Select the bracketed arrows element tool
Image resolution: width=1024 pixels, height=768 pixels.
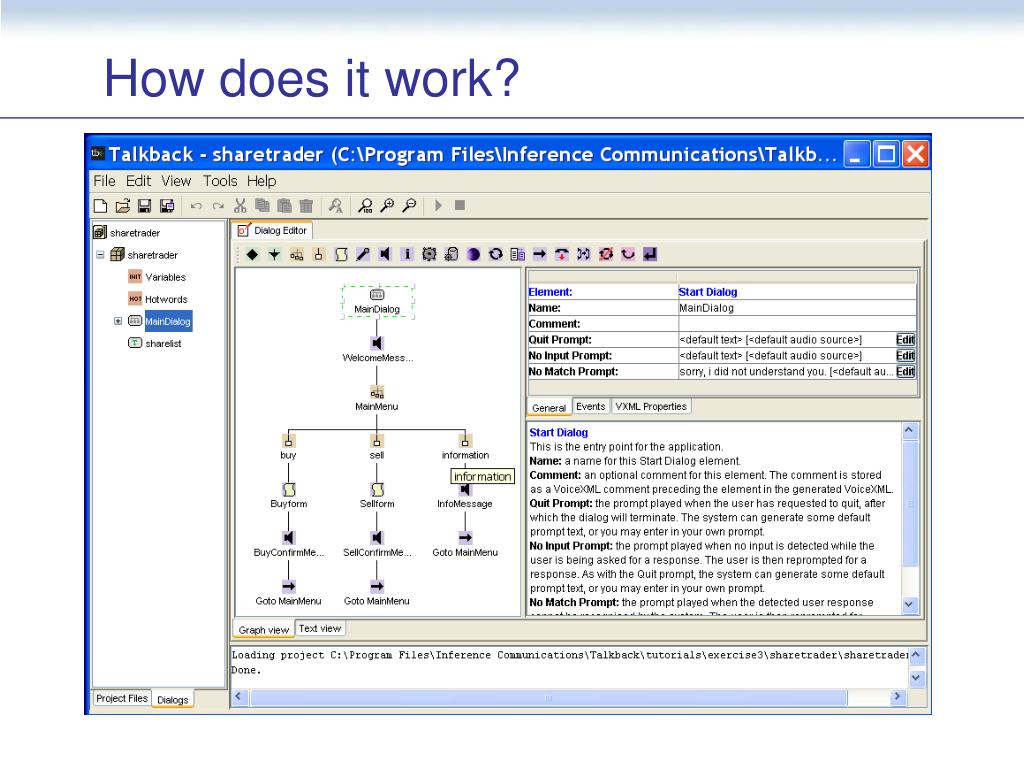[584, 255]
